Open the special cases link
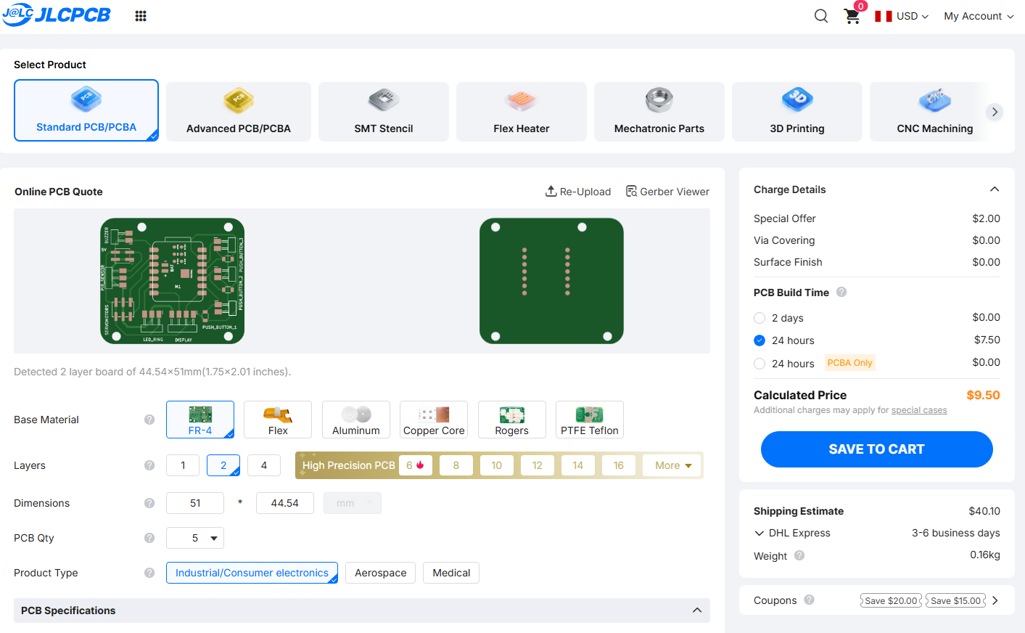Screen dimensions: 1025x633 918,410
